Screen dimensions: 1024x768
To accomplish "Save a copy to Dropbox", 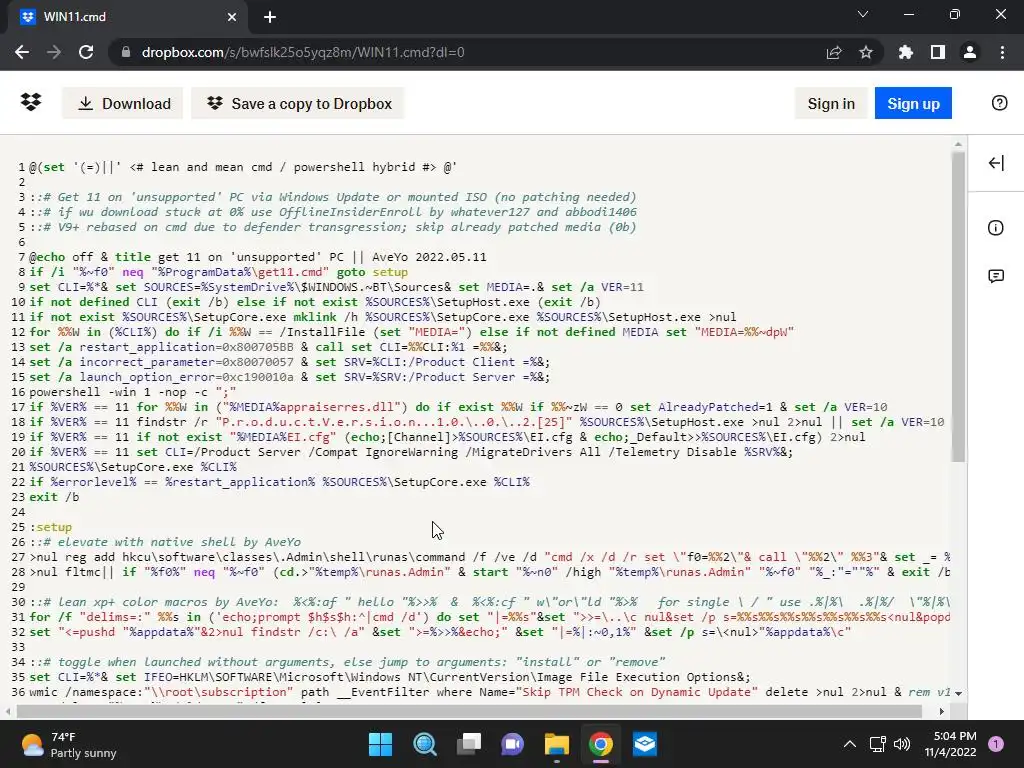I will click(x=298, y=103).
